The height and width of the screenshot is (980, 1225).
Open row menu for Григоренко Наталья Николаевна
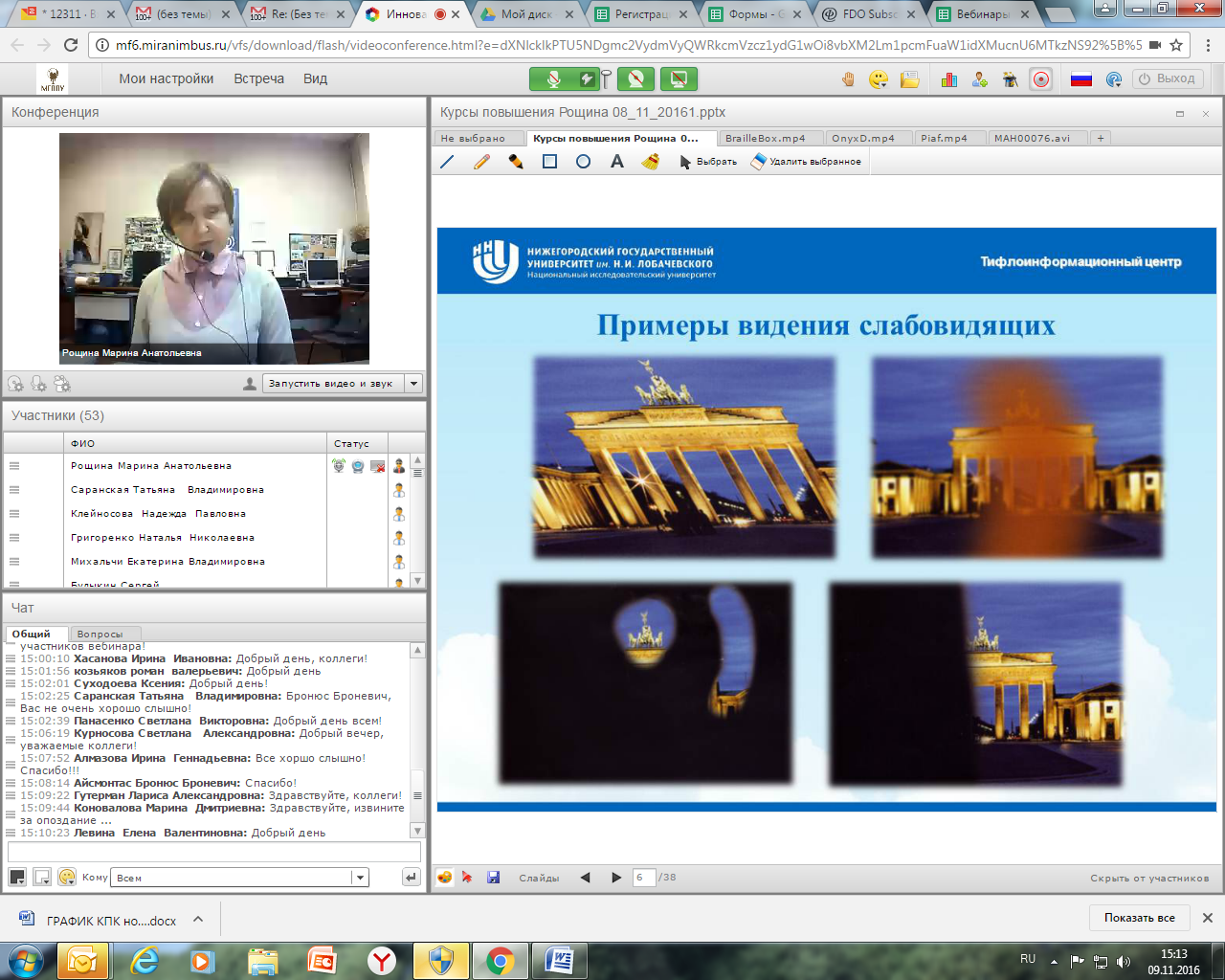[14, 538]
